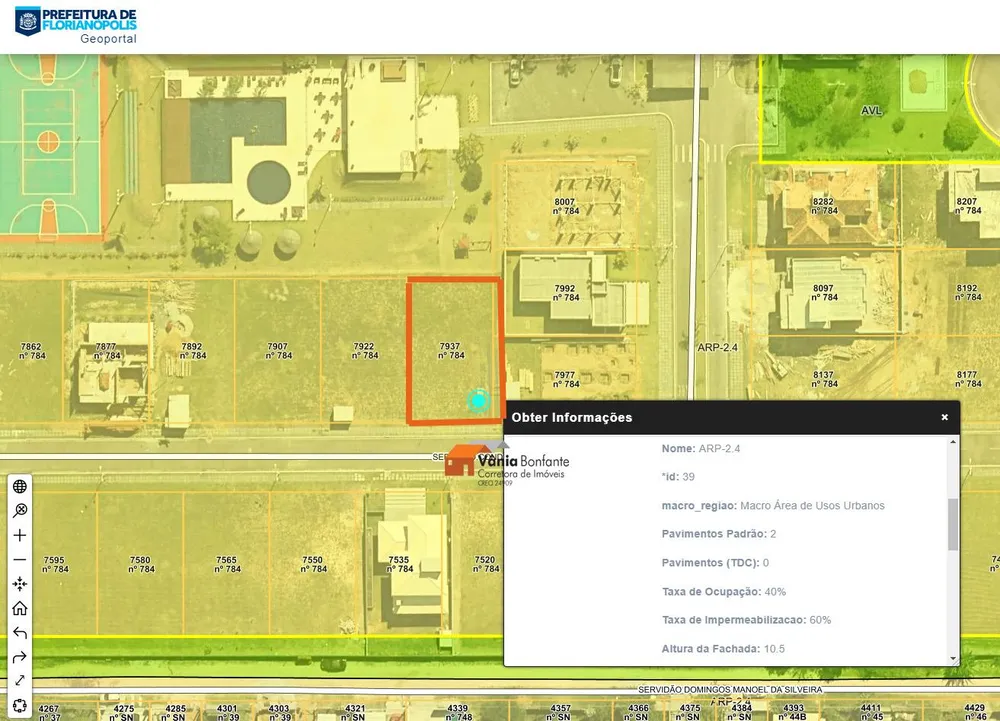Click scroll down arrow in info panel

pyautogui.click(x=953, y=659)
